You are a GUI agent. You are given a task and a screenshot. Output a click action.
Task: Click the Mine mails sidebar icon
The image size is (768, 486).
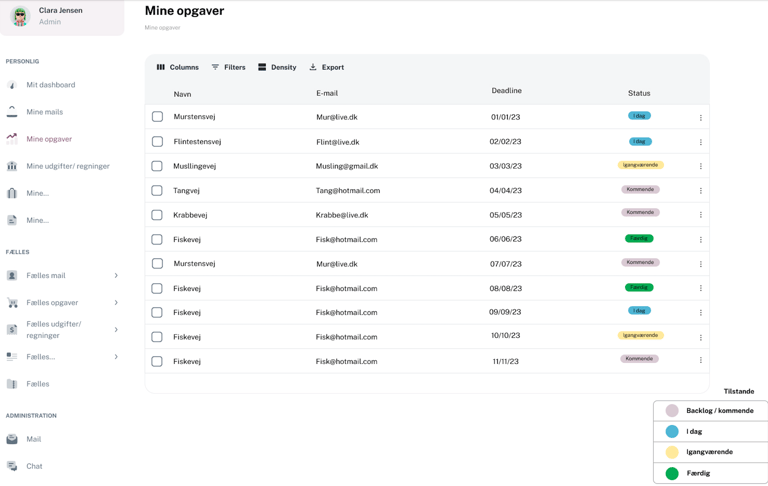(12, 112)
